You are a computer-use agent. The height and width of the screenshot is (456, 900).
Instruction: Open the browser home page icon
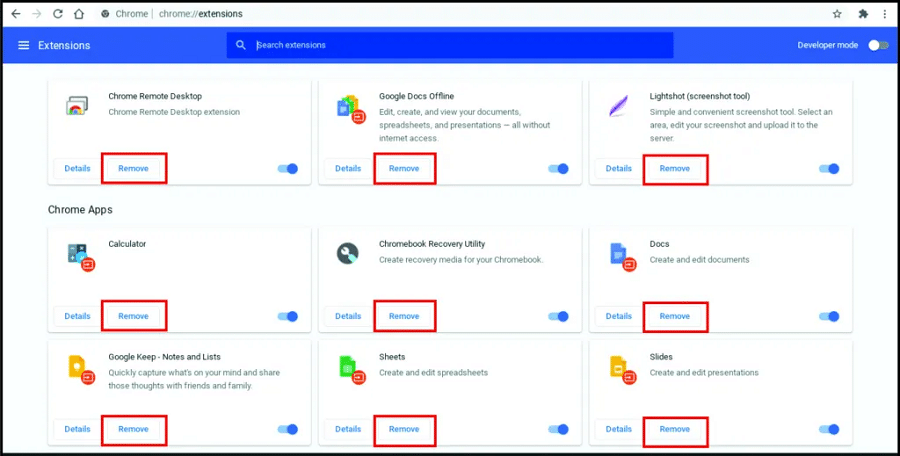click(79, 14)
